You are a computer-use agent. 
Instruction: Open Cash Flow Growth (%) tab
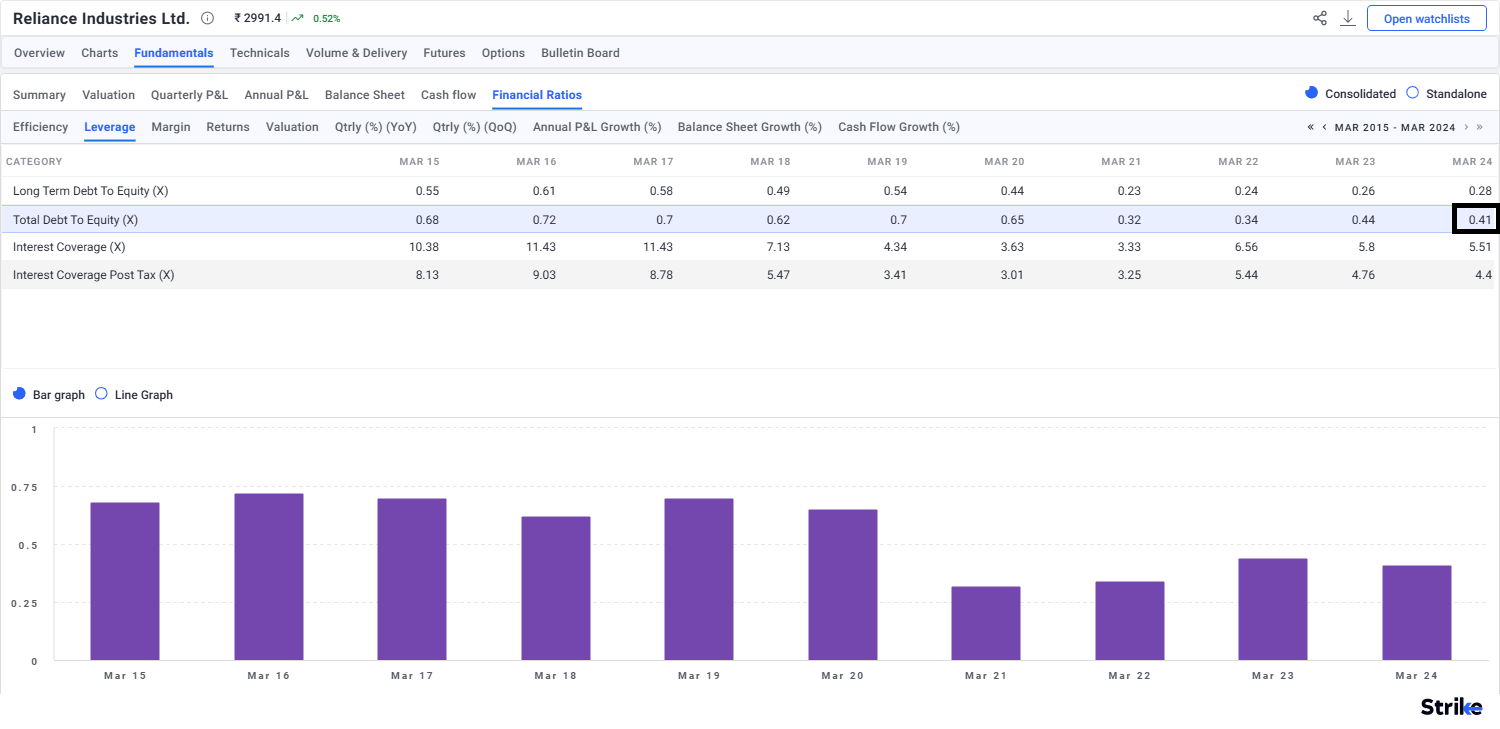tap(899, 127)
